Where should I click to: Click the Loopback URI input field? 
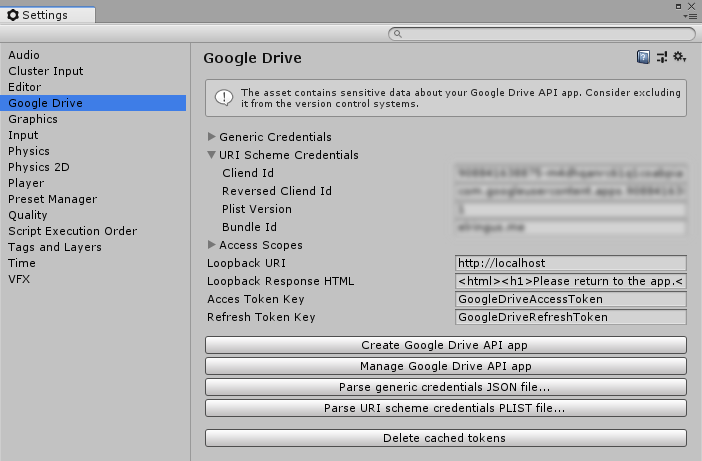pos(570,263)
